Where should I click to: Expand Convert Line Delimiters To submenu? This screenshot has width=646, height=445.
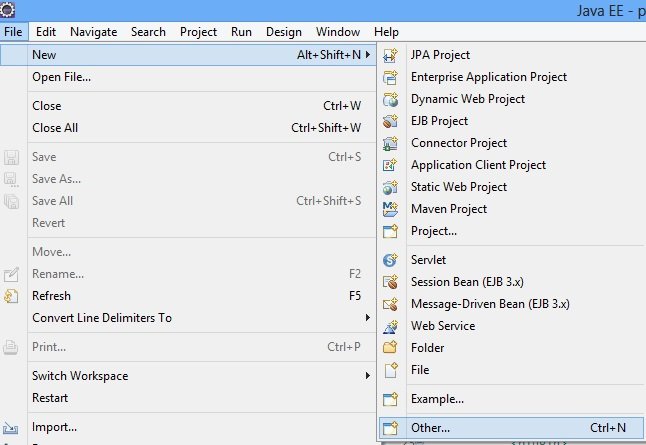(367, 317)
